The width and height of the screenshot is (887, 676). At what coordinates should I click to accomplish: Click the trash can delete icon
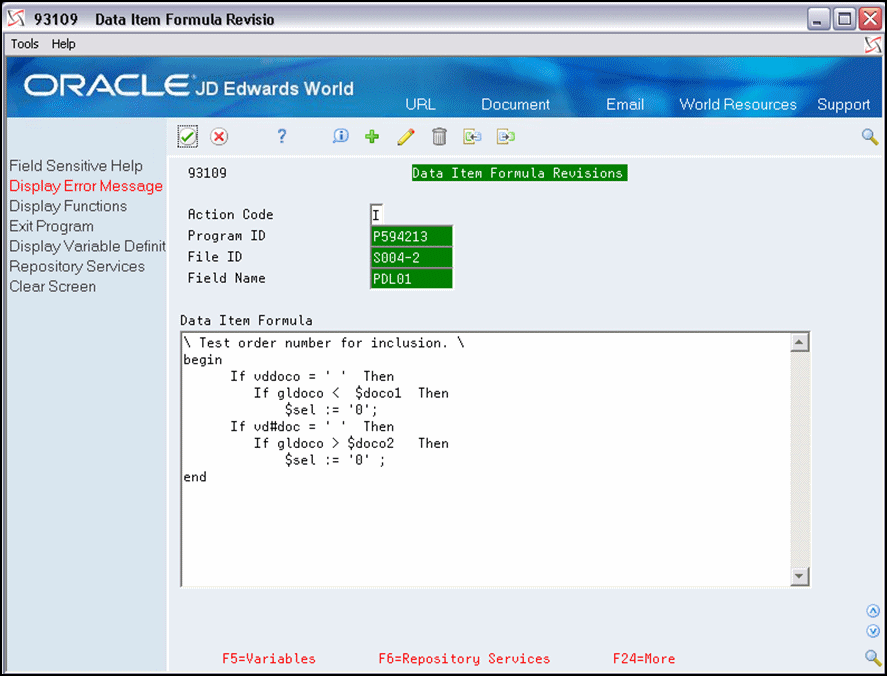tap(439, 136)
